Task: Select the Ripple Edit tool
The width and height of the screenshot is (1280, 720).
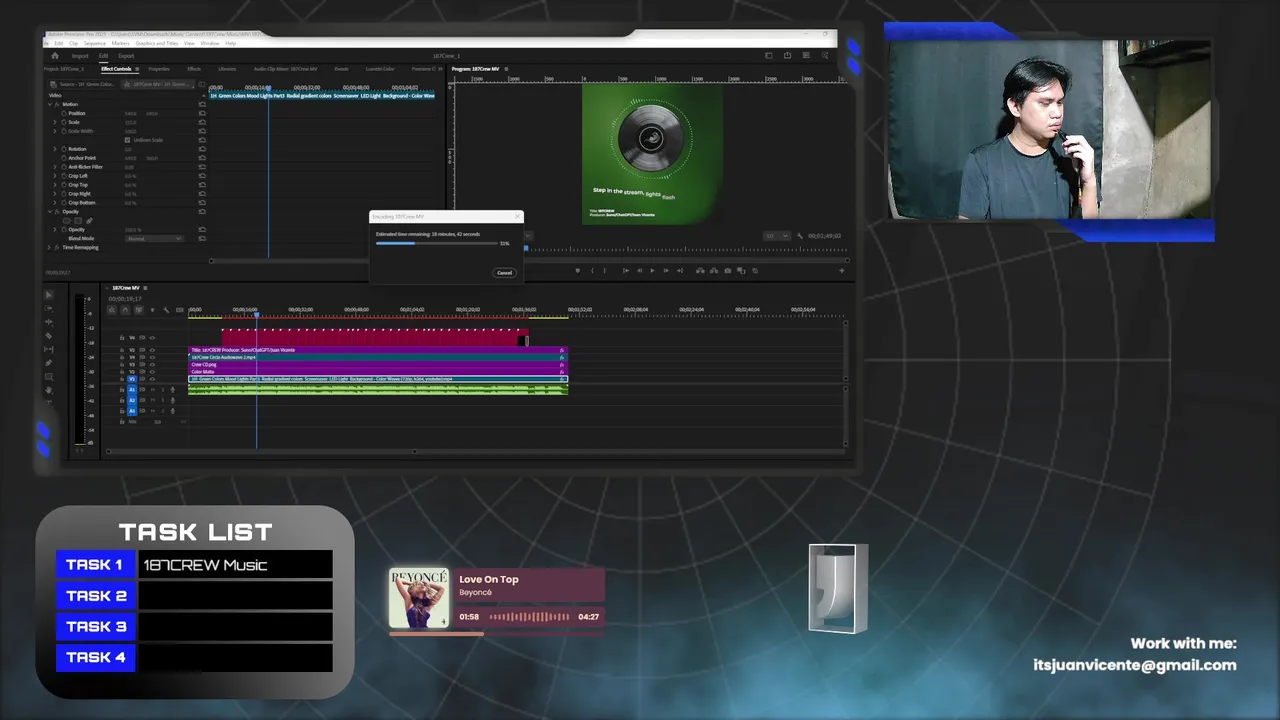Action: [x=49, y=322]
